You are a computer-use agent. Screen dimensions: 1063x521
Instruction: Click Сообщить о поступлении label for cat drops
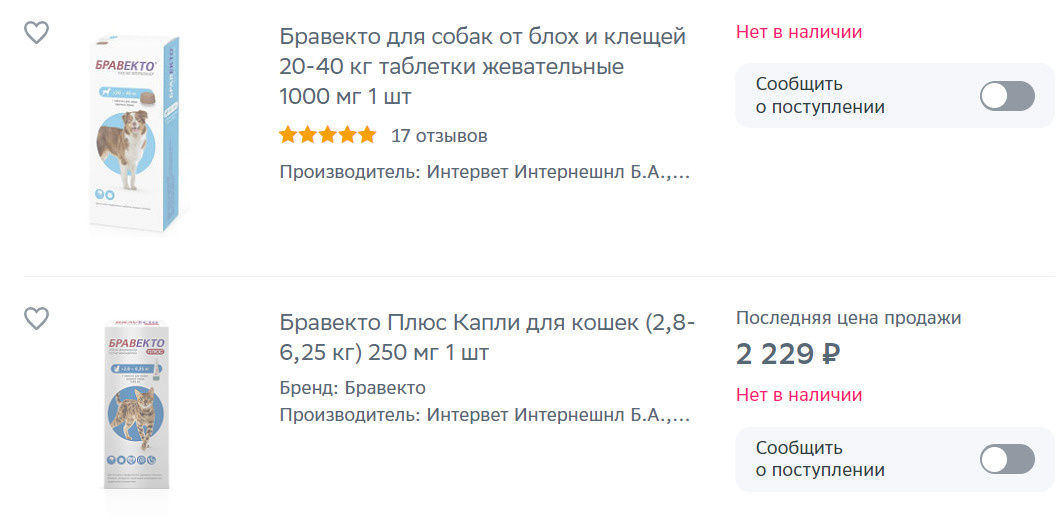click(x=820, y=459)
